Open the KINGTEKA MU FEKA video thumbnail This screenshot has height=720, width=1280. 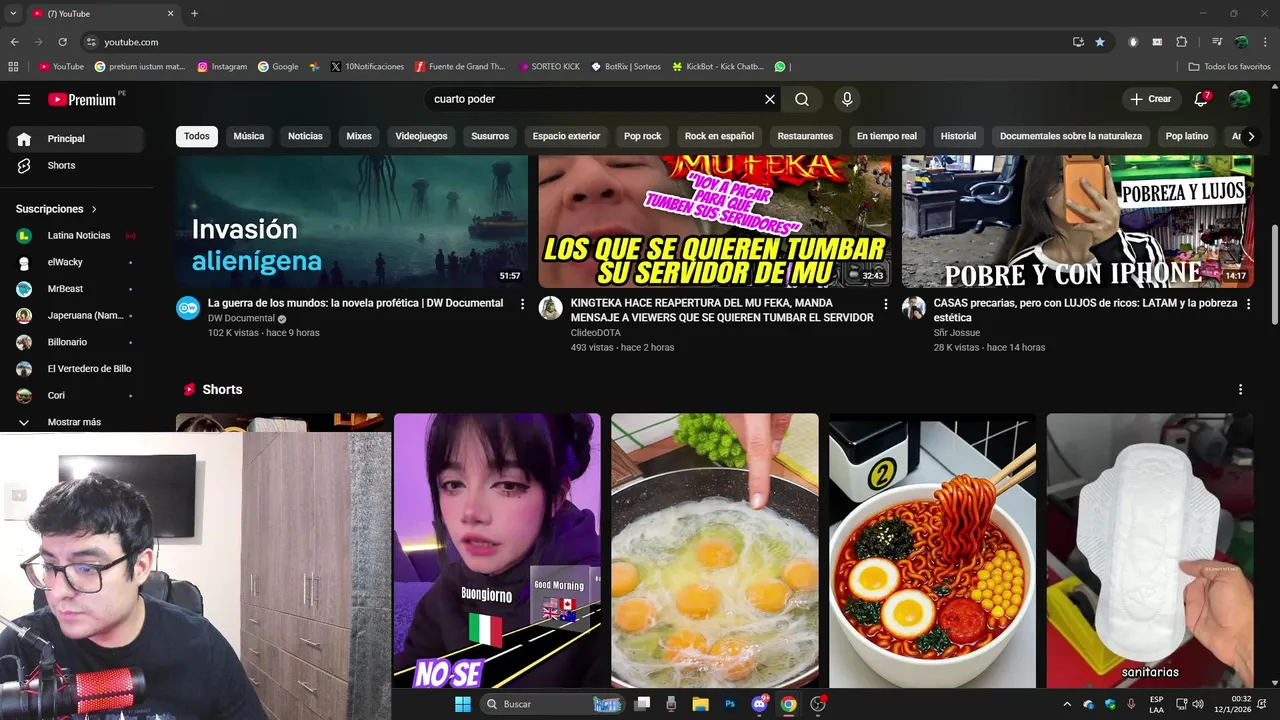[x=715, y=221]
